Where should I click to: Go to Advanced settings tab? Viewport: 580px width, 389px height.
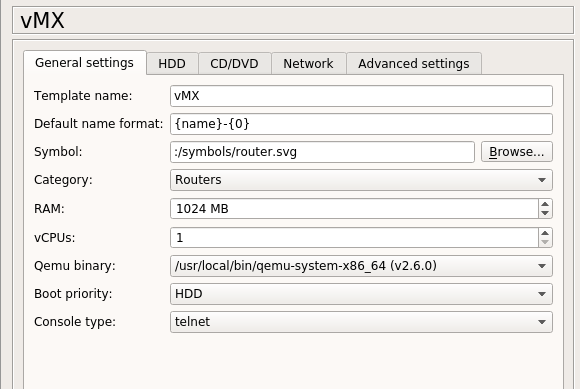point(414,64)
